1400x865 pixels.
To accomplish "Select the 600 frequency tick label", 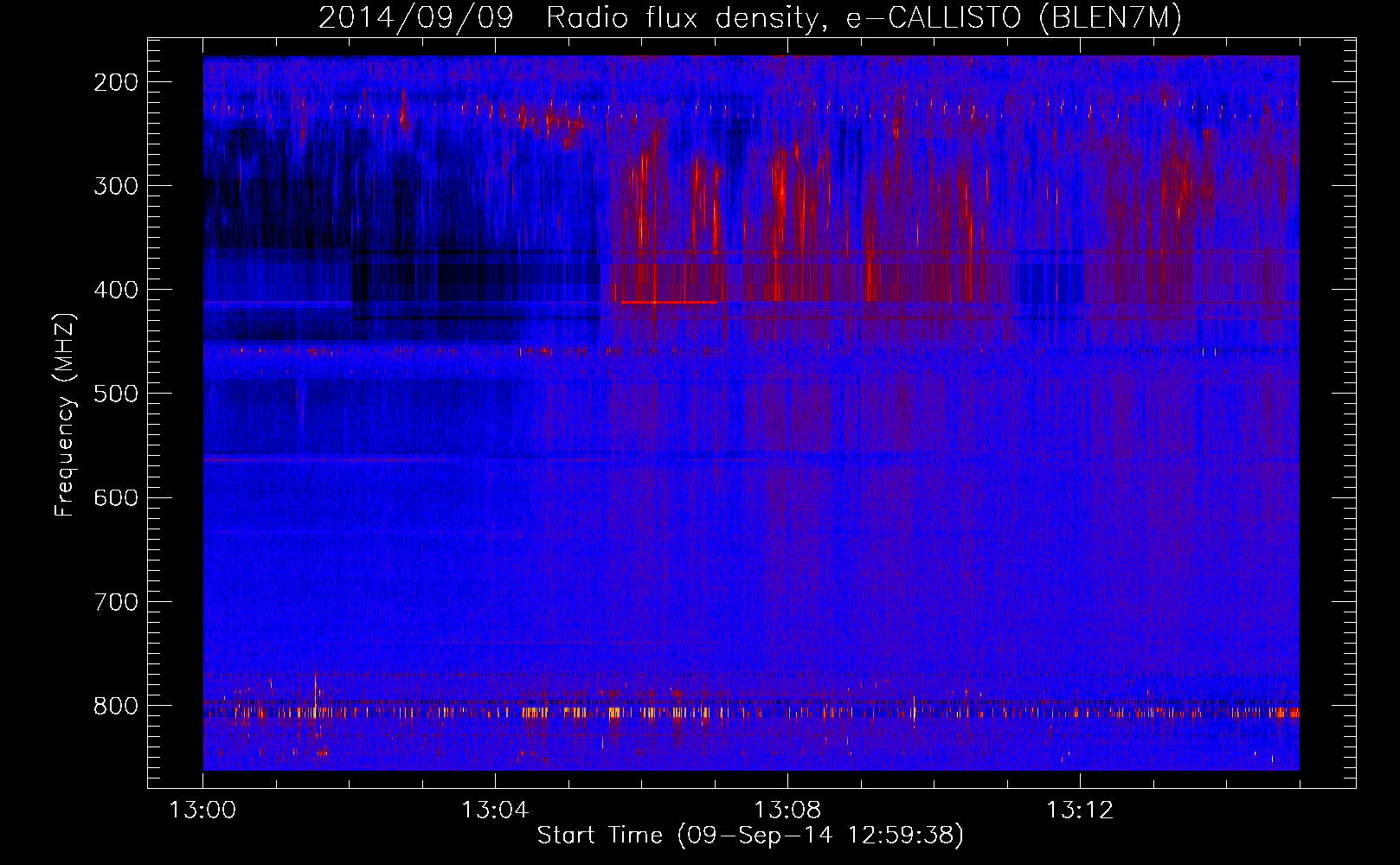I will [115, 497].
